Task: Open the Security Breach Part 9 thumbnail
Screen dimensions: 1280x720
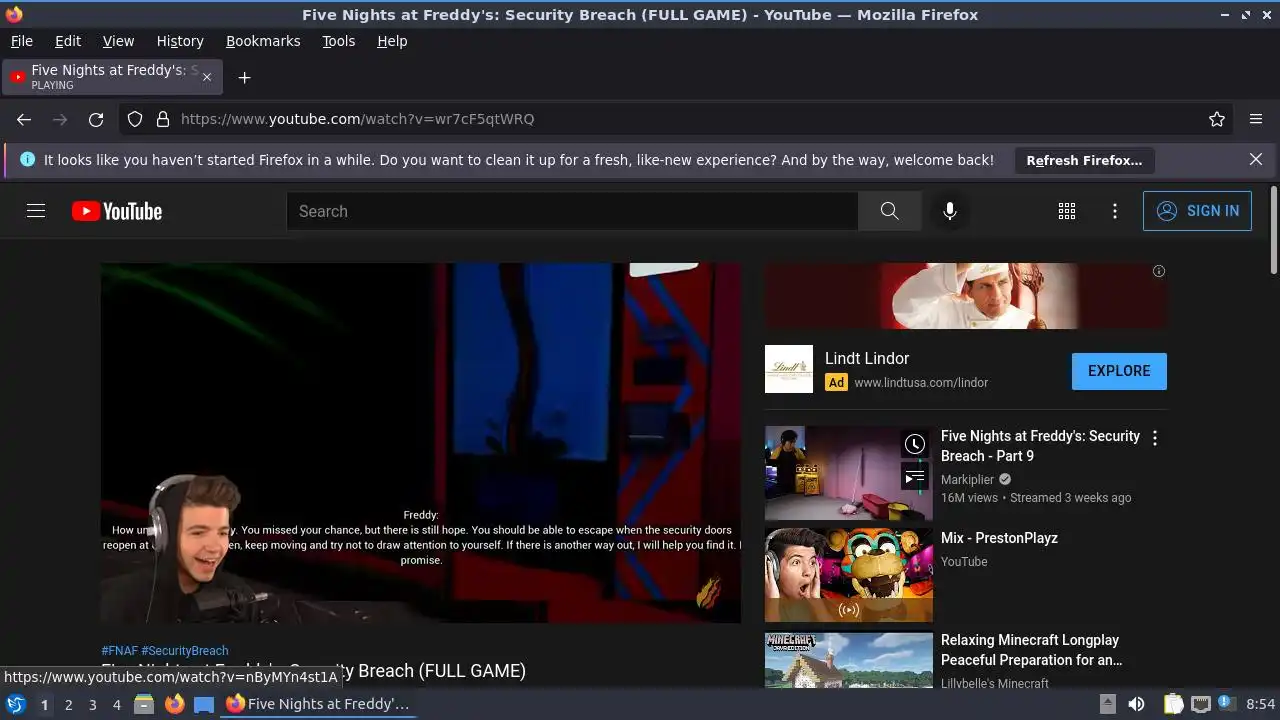Action: pyautogui.click(x=849, y=474)
